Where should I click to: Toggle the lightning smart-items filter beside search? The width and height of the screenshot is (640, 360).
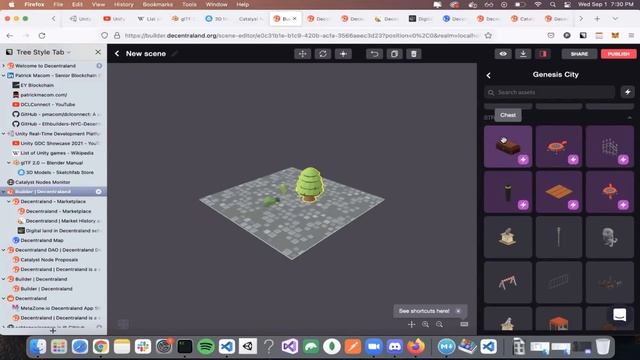(627, 92)
